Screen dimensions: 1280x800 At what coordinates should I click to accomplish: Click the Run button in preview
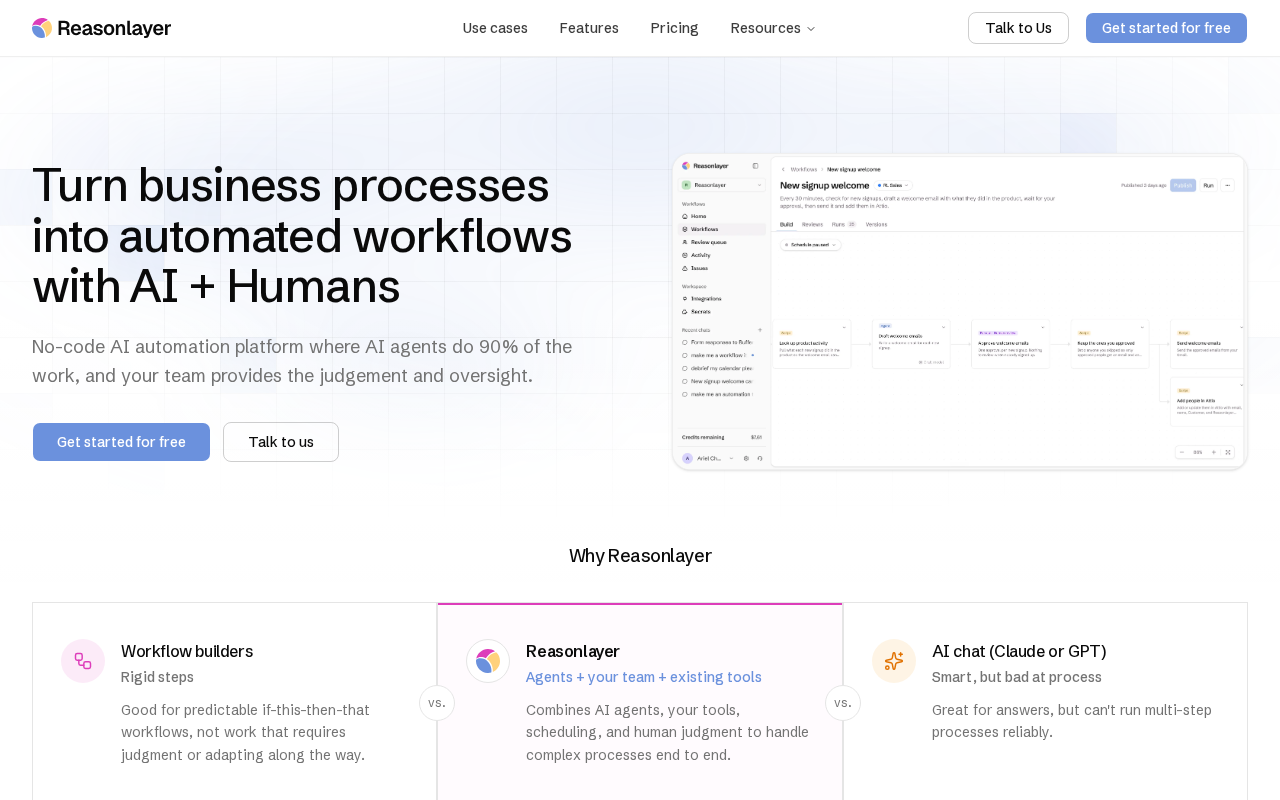coord(1208,185)
